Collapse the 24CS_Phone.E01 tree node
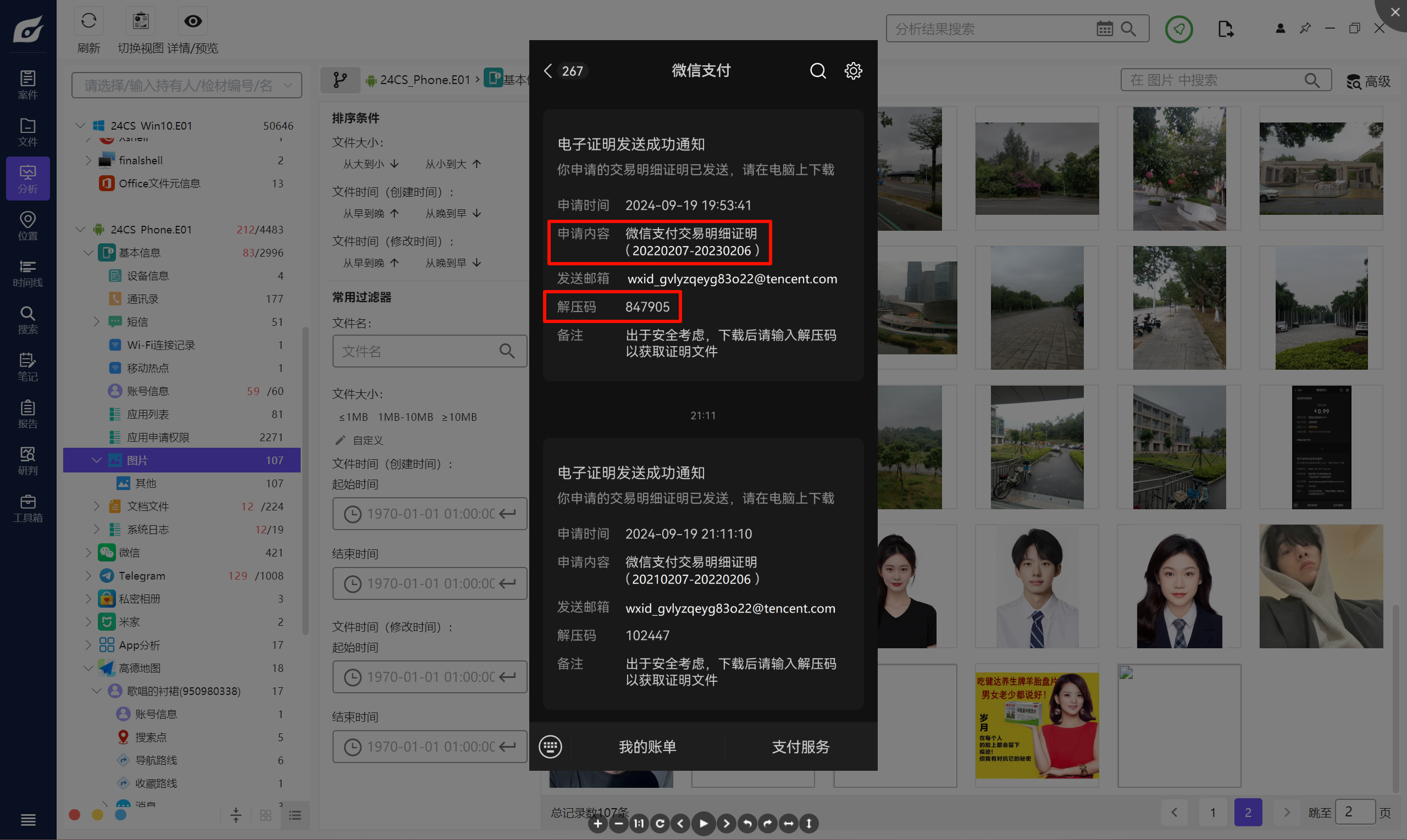The image size is (1407, 840). point(80,229)
